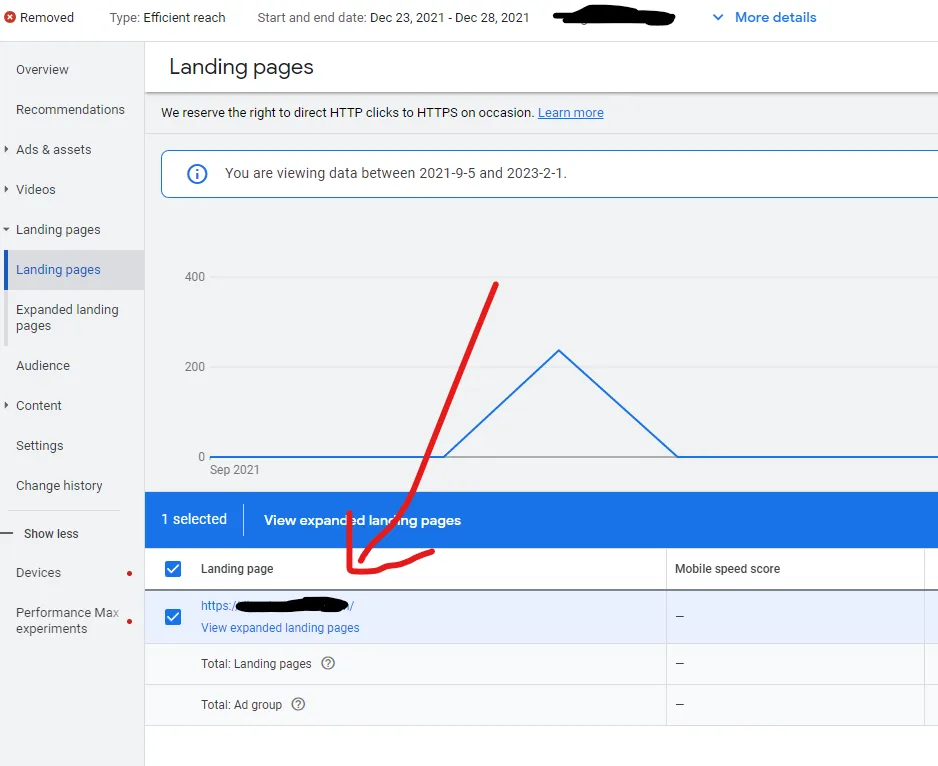Go to Audience section
938x766 pixels.
click(x=43, y=366)
